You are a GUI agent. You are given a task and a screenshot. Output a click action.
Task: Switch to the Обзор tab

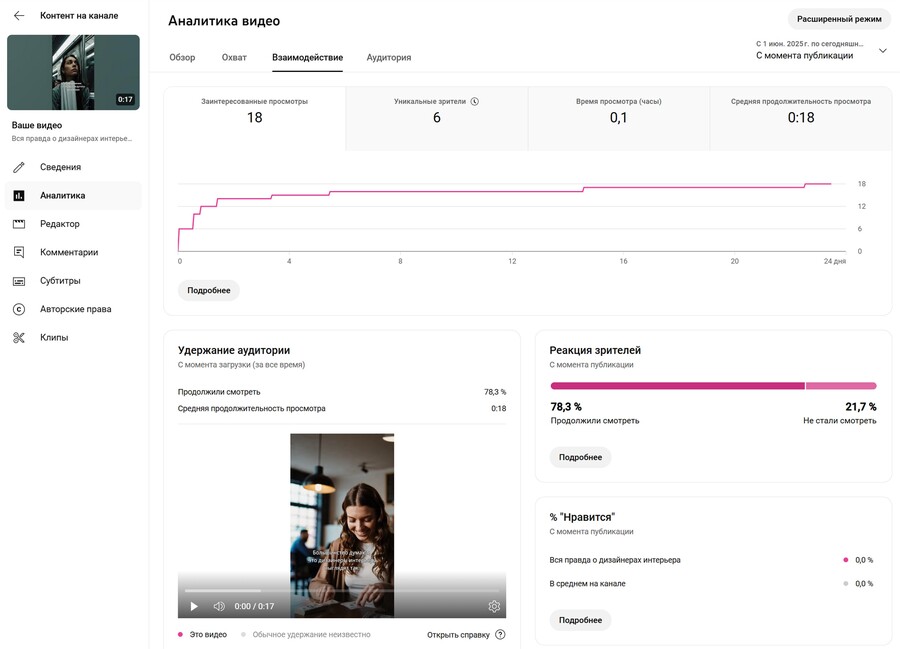pos(182,57)
